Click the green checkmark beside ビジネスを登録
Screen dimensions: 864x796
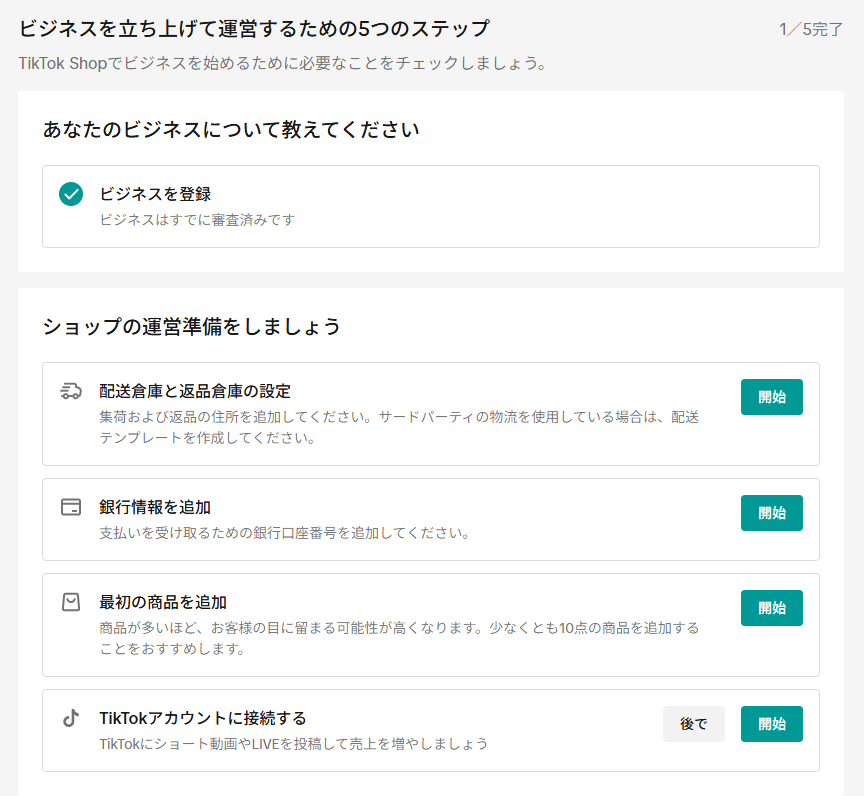pos(71,194)
